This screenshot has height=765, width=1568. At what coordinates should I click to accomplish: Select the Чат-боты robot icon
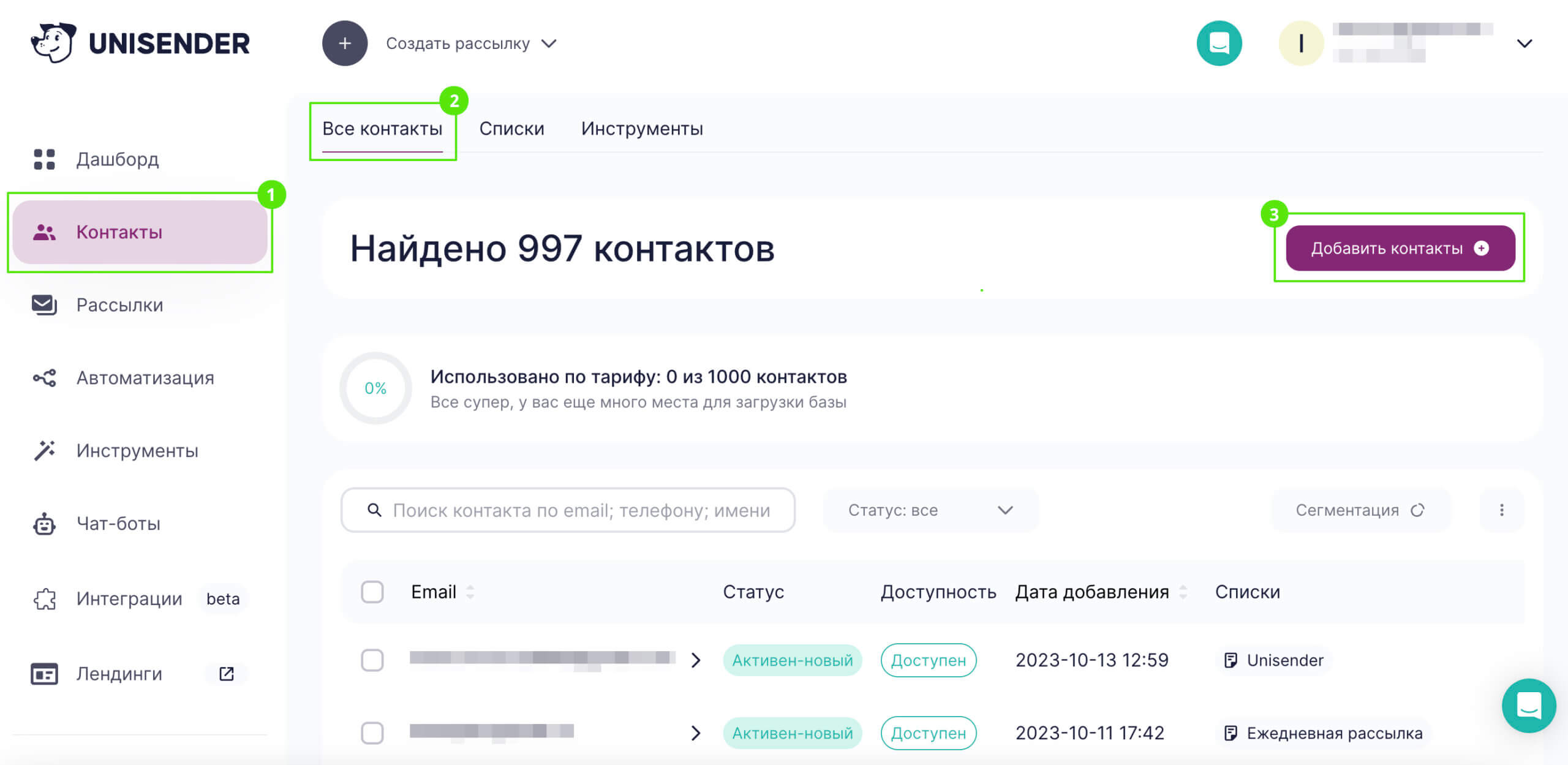tap(45, 523)
